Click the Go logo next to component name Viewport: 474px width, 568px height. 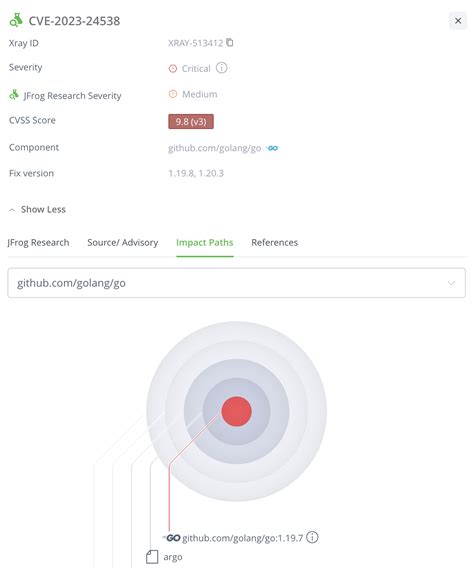272,148
